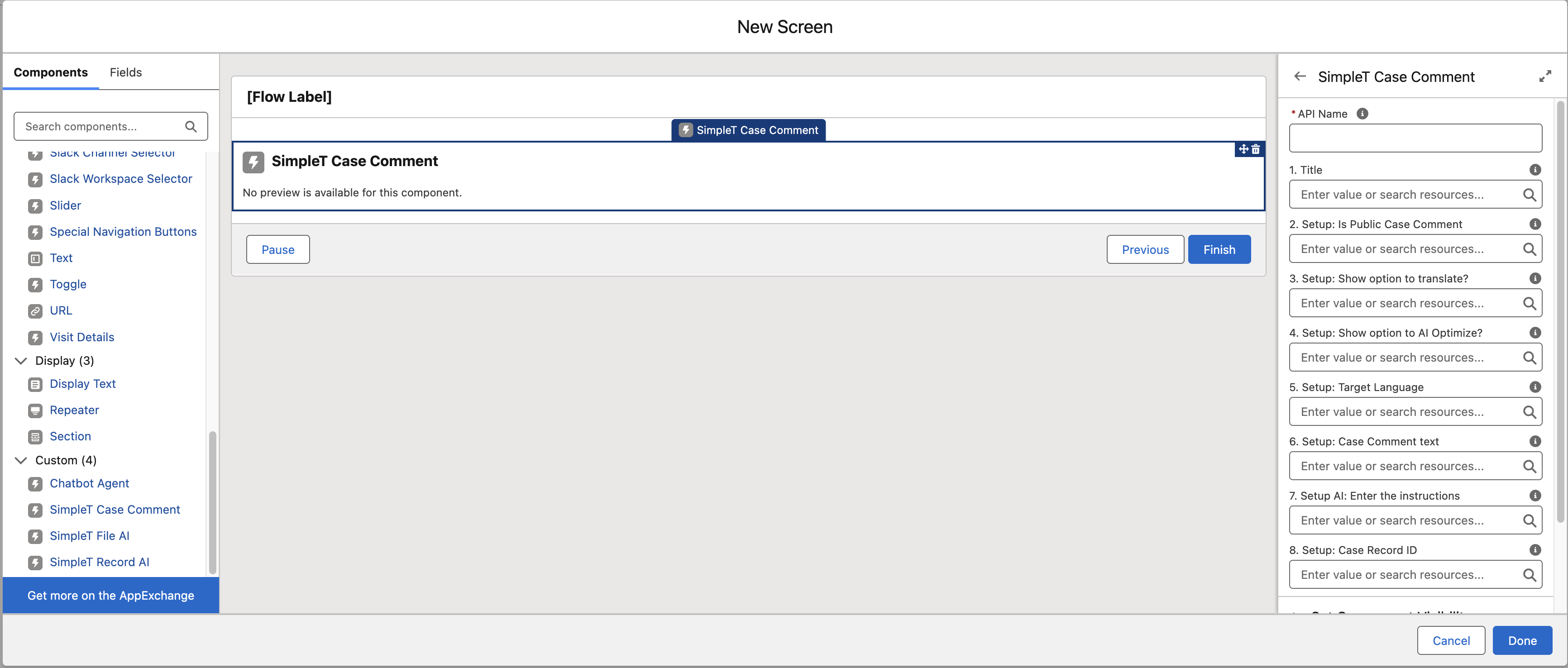Click the search icon in the Title resource field
Viewport: 1568px width, 668px height.
pyautogui.click(x=1529, y=195)
